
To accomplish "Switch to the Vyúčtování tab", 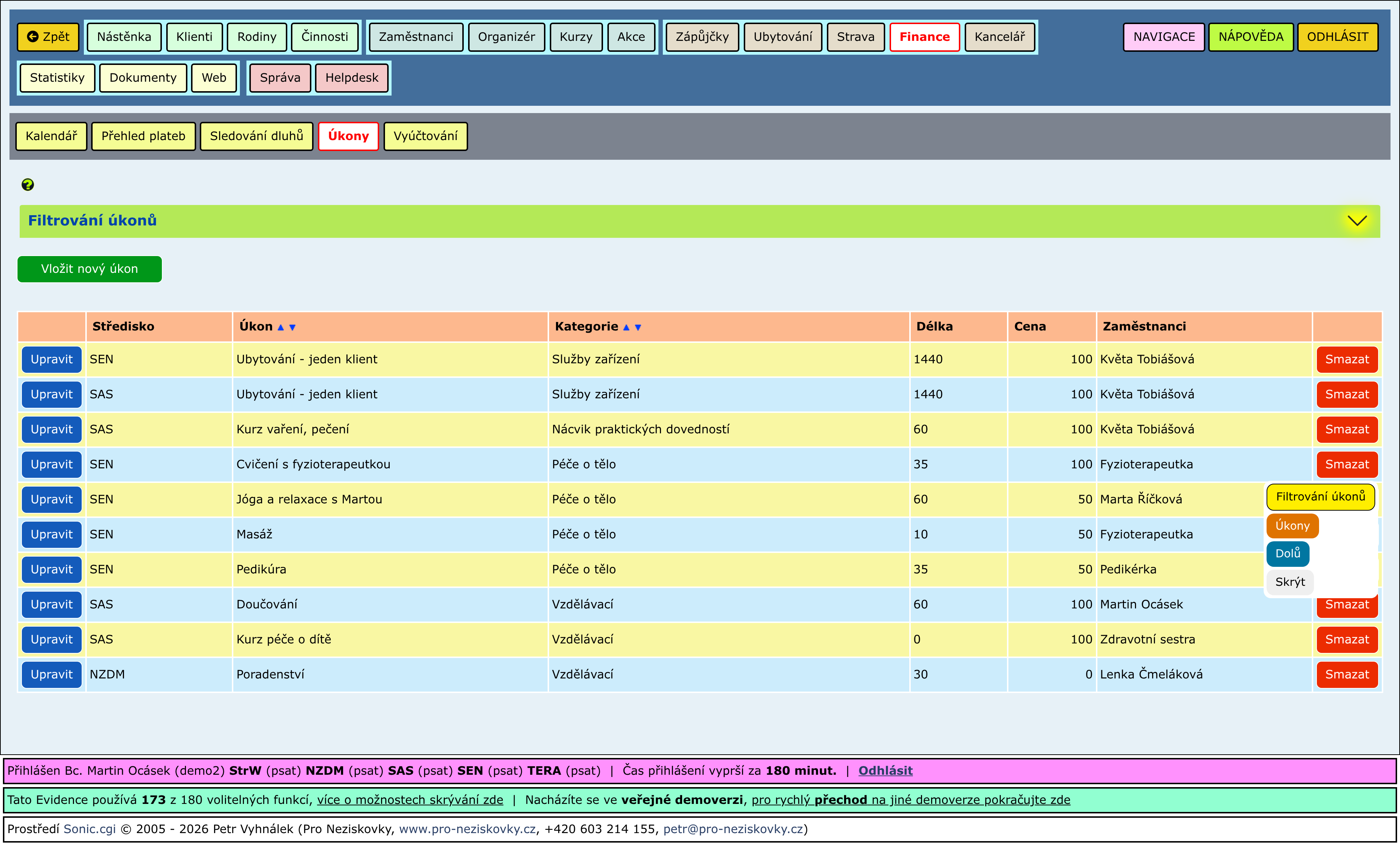I will (x=425, y=136).
